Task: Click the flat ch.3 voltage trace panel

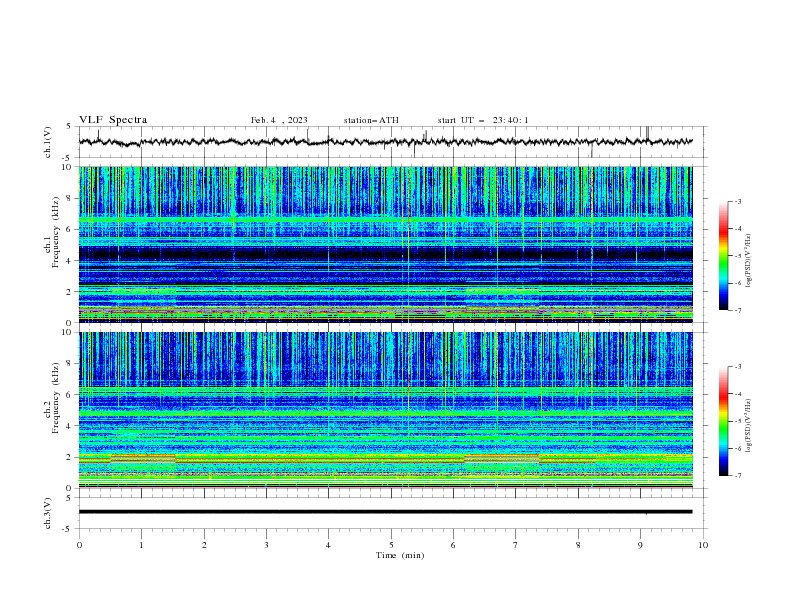Action: (x=393, y=513)
